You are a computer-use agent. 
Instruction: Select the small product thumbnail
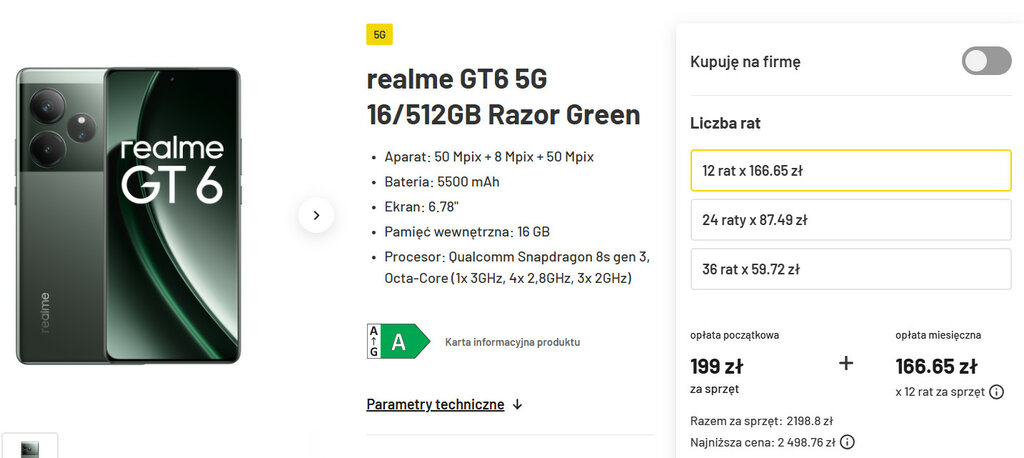coord(30,447)
